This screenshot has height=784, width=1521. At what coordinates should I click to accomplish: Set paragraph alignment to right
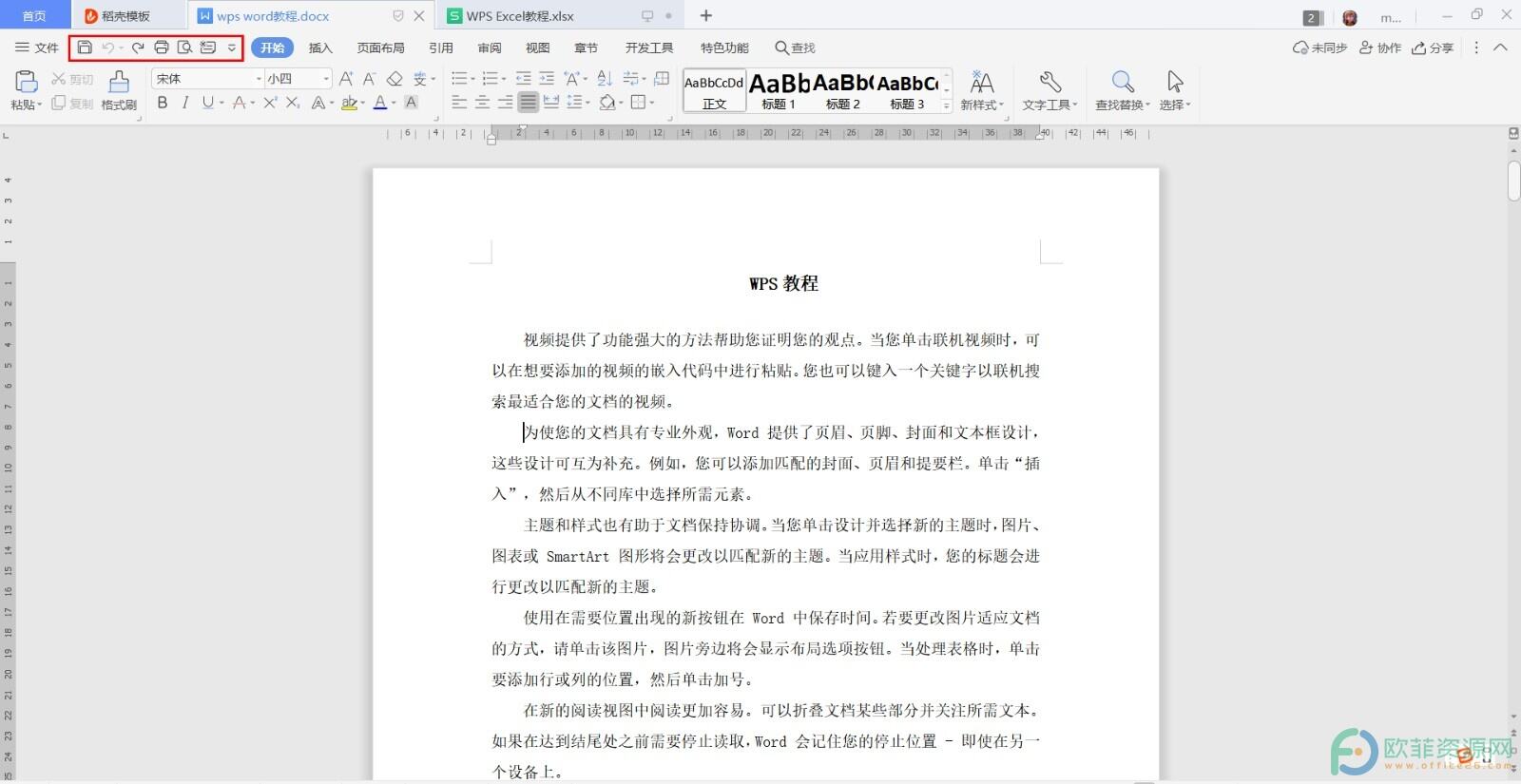505,103
